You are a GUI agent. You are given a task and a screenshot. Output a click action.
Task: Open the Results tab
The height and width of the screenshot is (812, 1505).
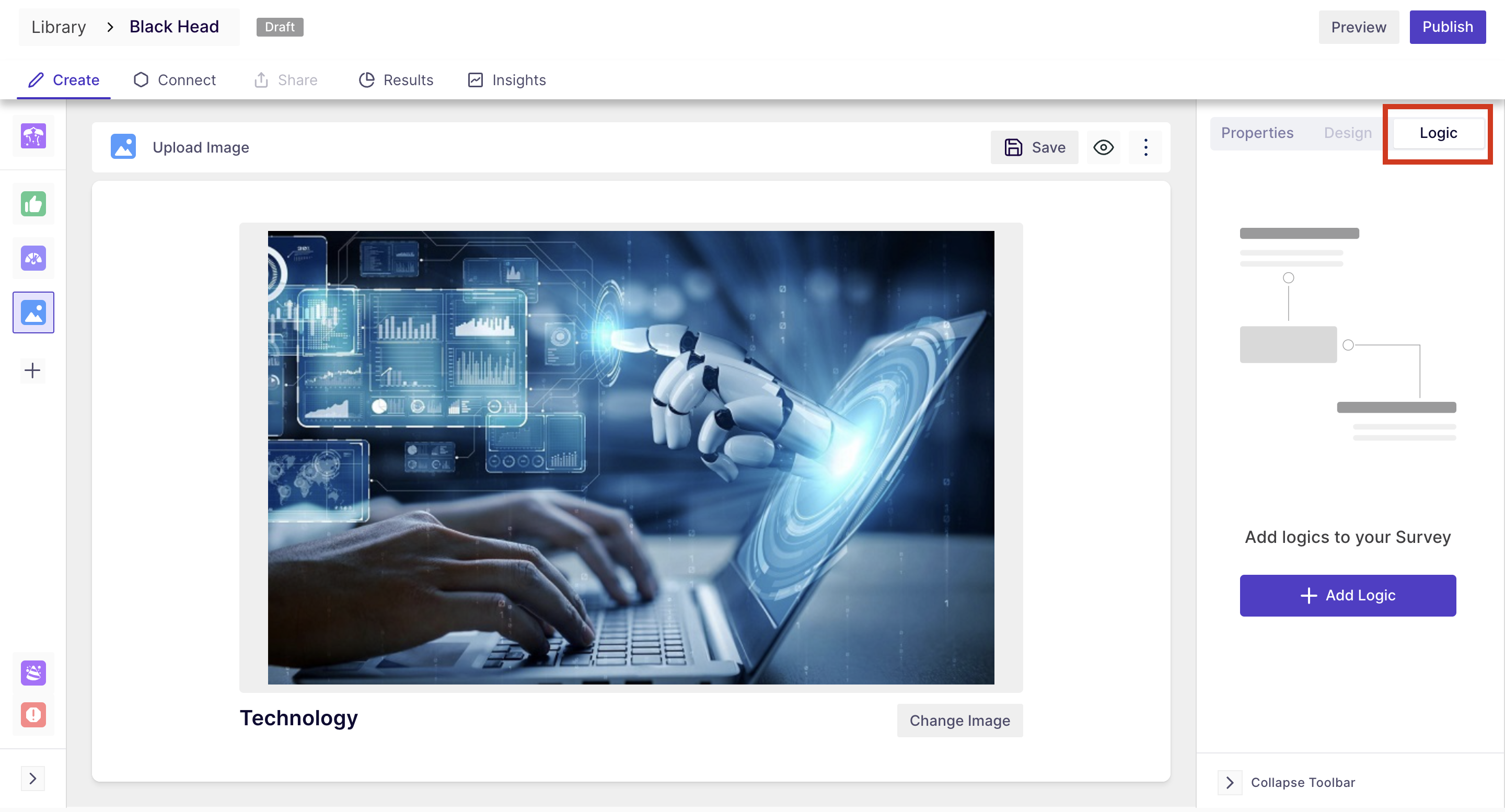tap(396, 79)
